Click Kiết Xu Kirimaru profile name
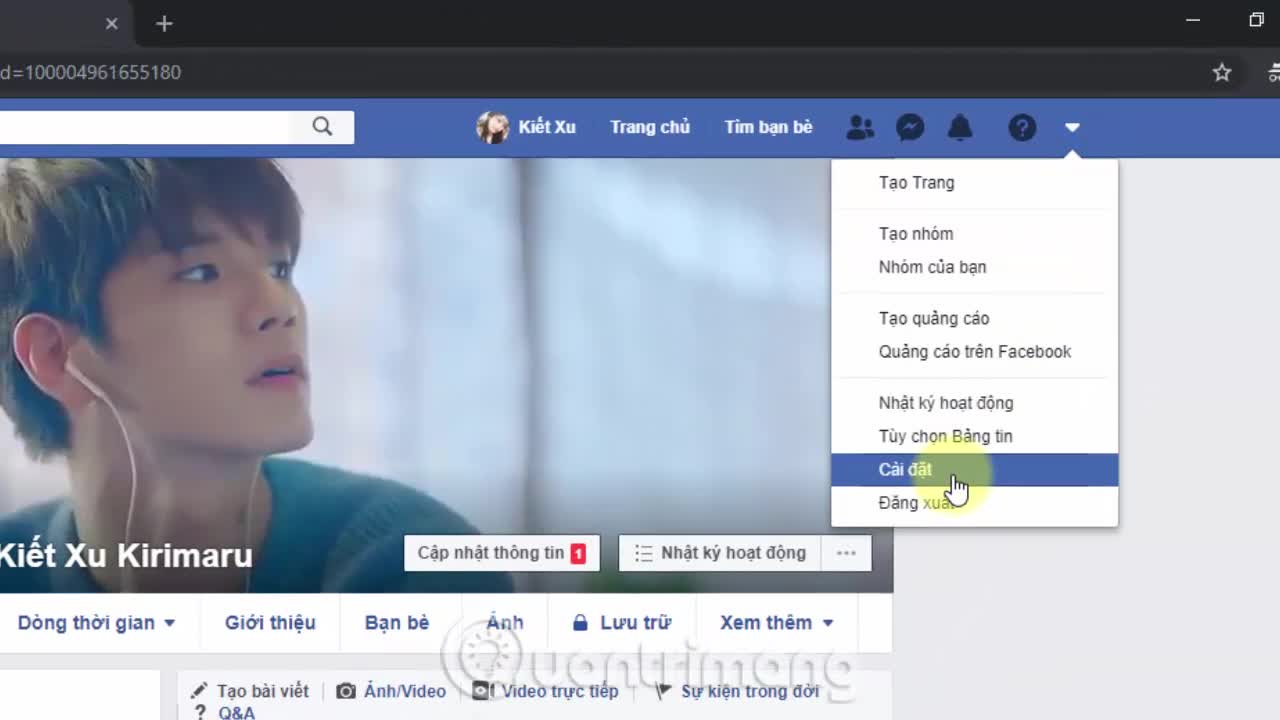 (x=125, y=555)
